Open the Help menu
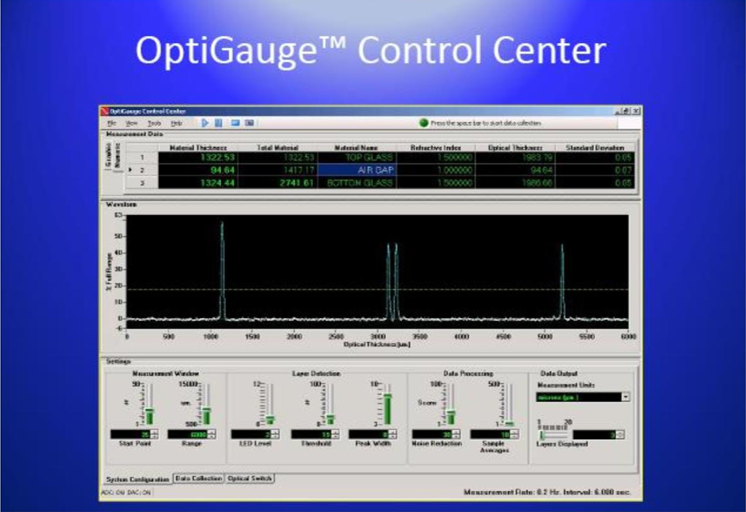746x512 pixels. pyautogui.click(x=177, y=123)
